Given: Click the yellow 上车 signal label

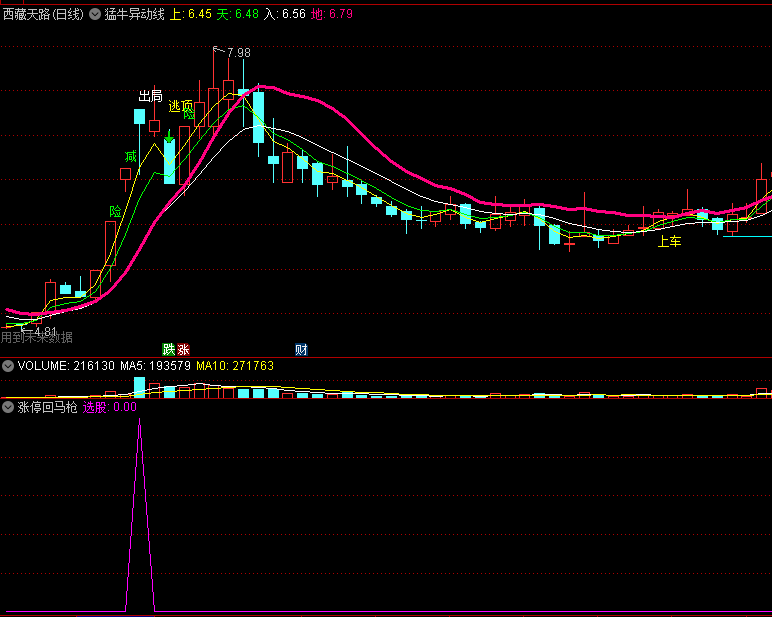Looking at the screenshot, I should [670, 241].
